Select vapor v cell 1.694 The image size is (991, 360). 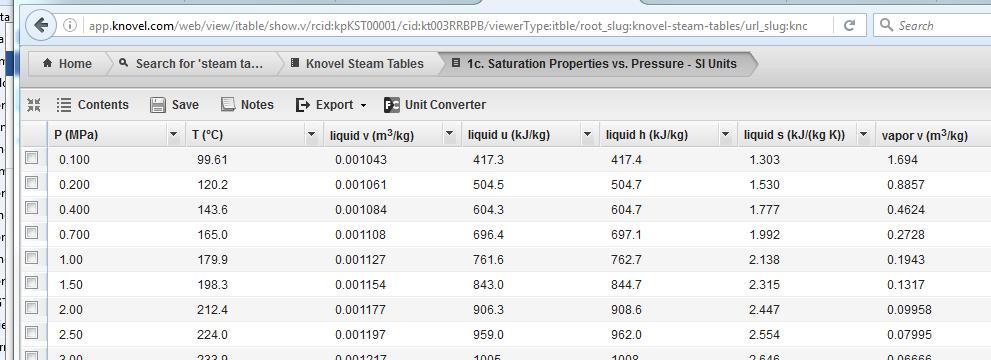[903, 160]
